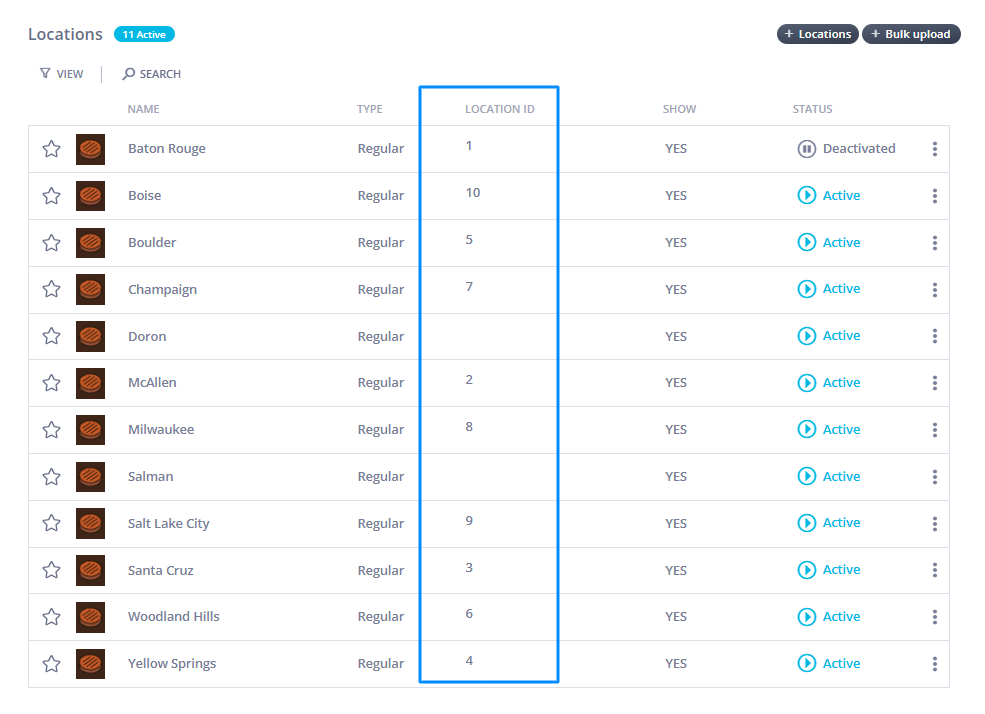Click the paused status icon for Baton Rouge
Image resolution: width=985 pixels, height=714 pixels.
(806, 149)
